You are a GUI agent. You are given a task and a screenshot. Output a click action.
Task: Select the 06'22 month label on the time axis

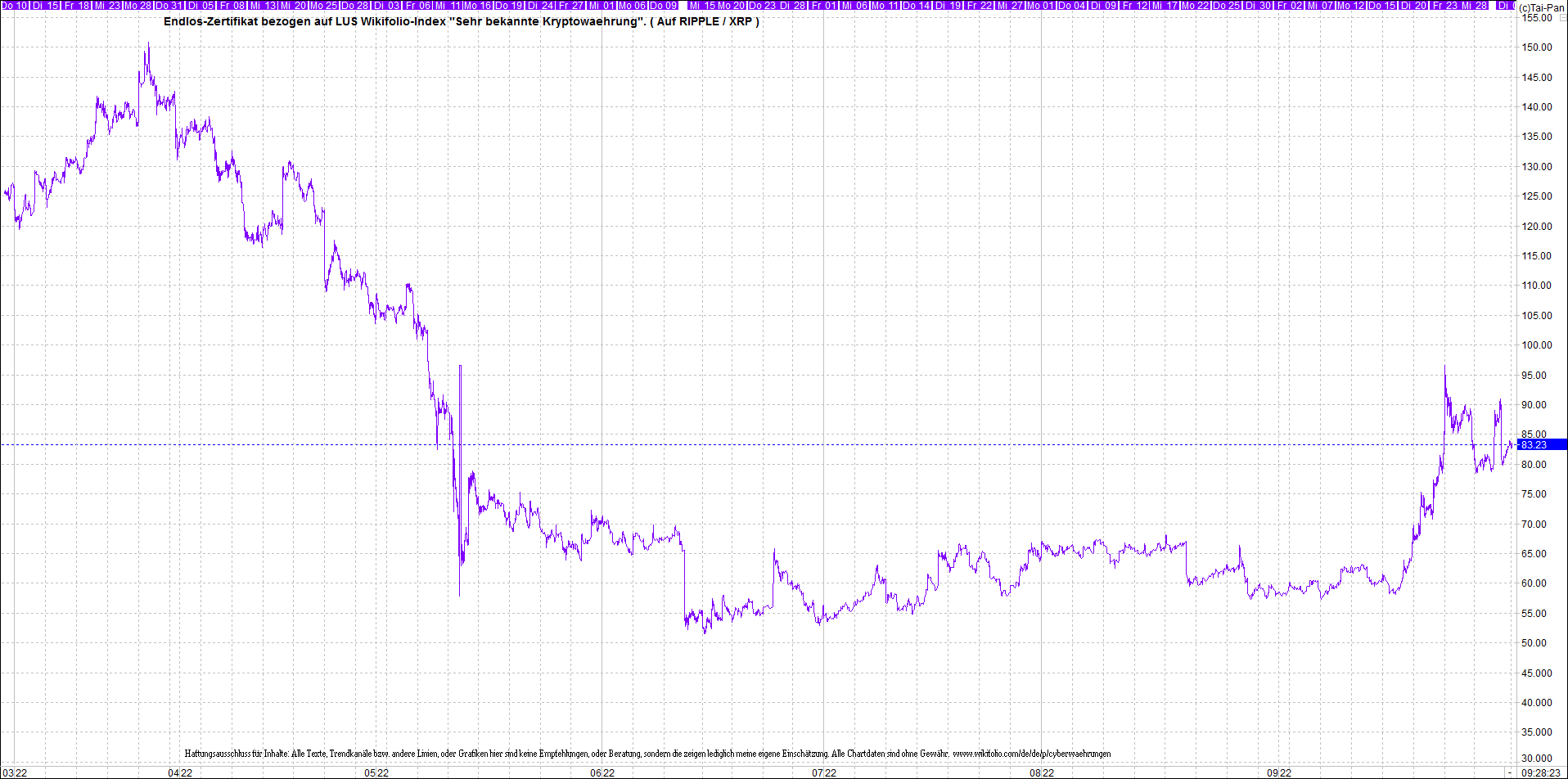click(x=602, y=772)
